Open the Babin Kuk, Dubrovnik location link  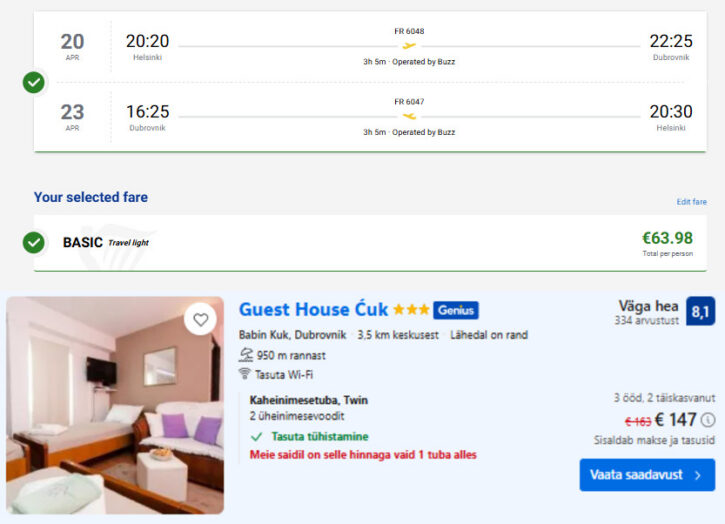pos(292,335)
